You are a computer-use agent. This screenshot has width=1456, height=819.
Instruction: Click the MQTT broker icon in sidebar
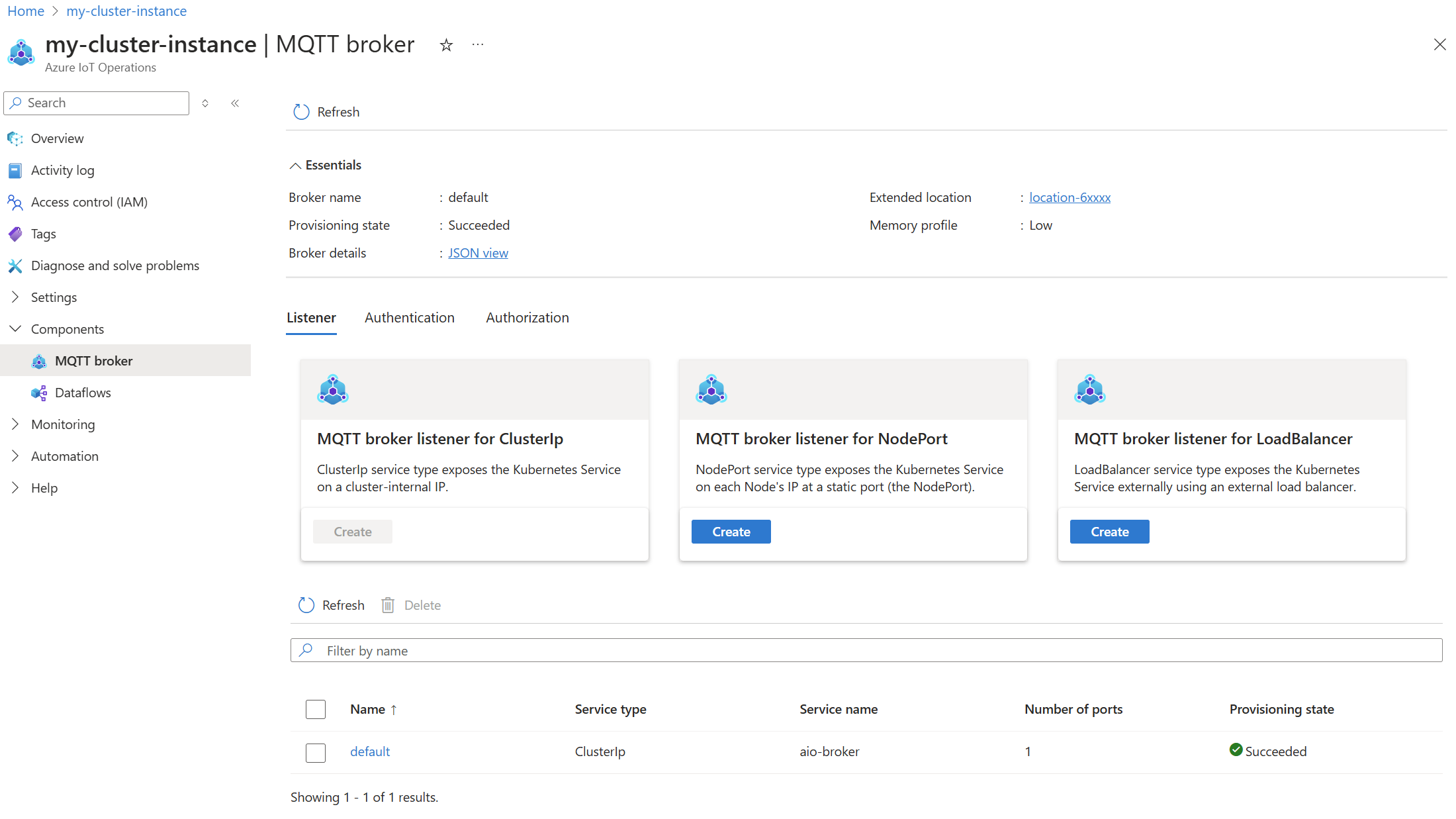coord(38,360)
